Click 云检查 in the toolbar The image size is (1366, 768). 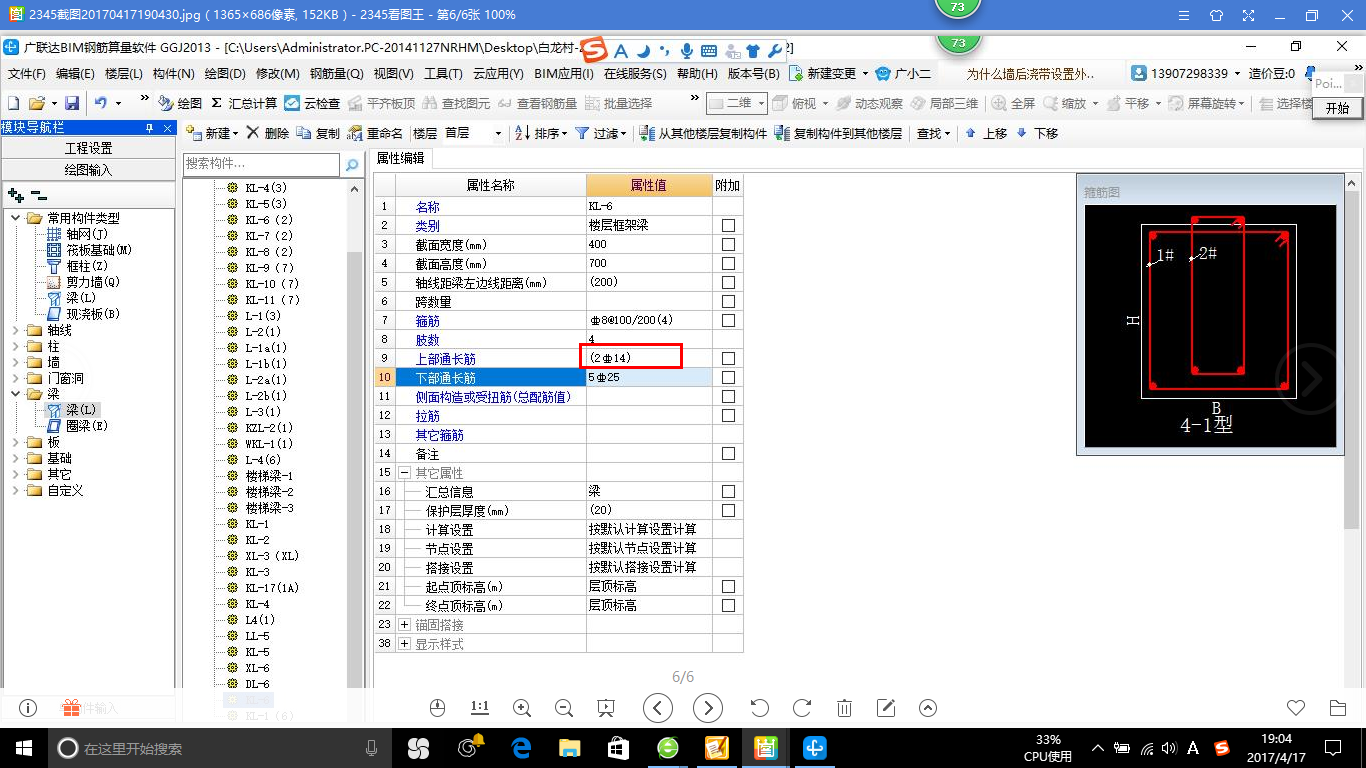(312, 103)
